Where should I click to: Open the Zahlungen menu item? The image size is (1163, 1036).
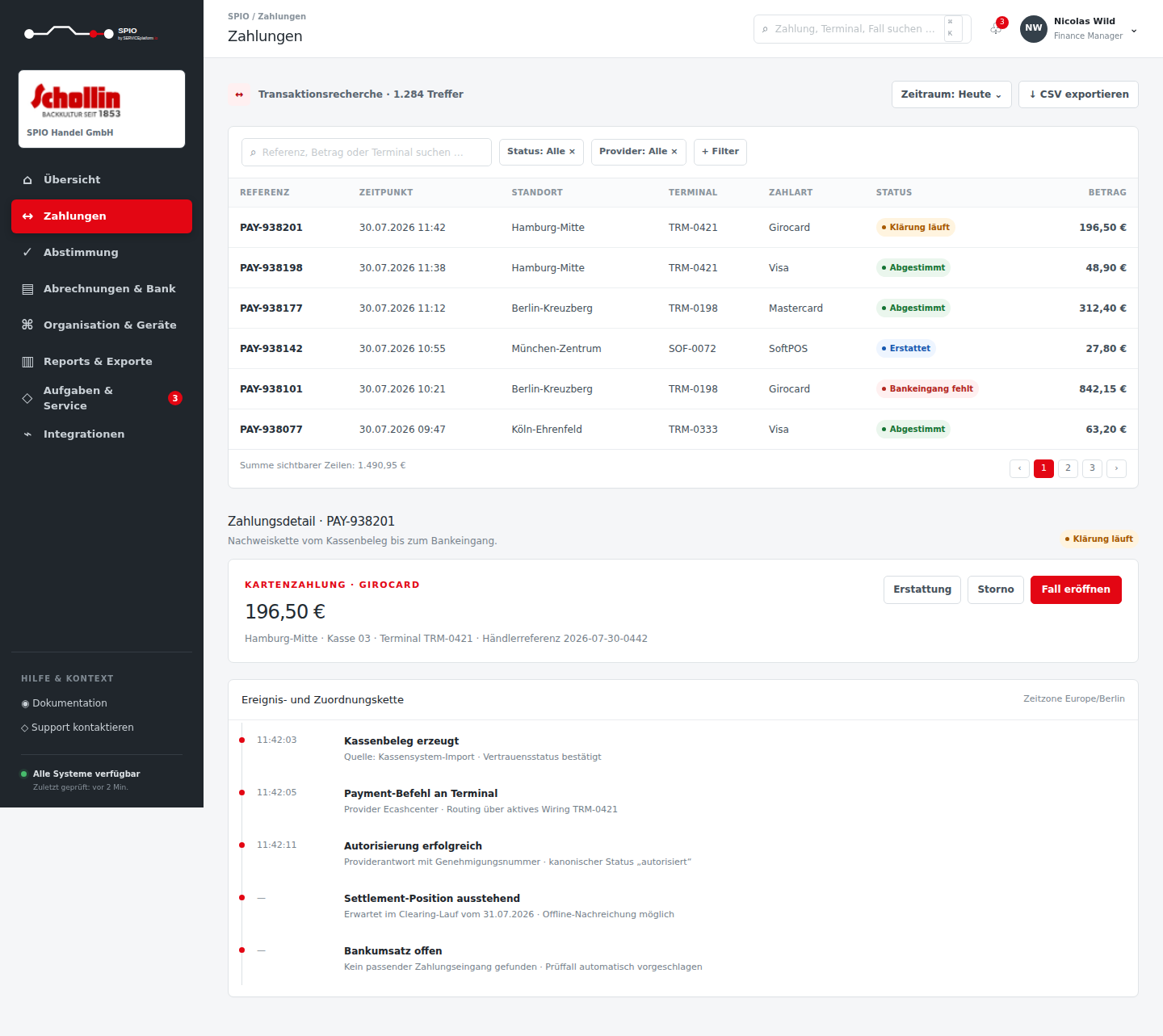click(x=102, y=216)
